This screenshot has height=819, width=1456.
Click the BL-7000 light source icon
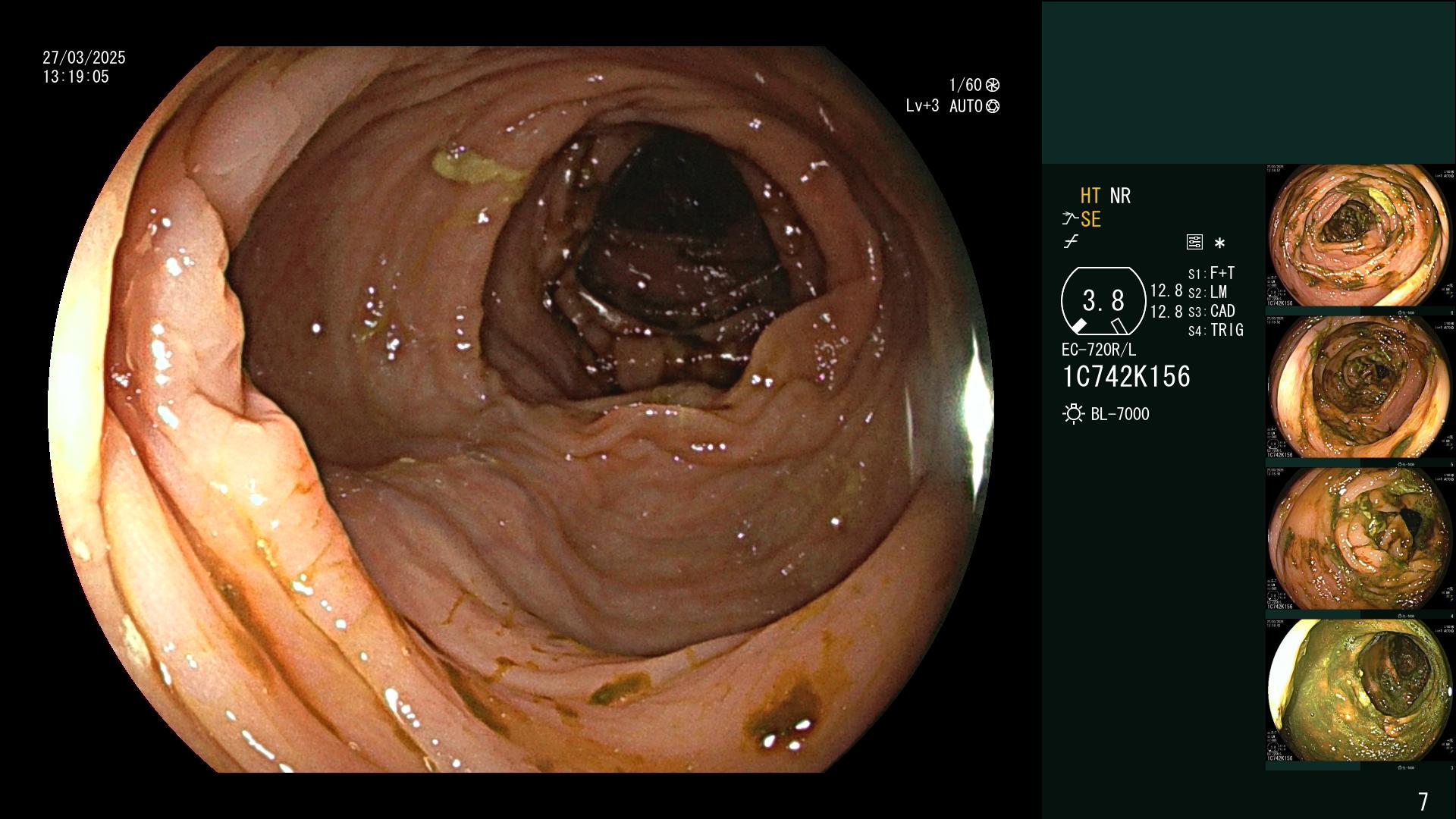pyautogui.click(x=1073, y=414)
